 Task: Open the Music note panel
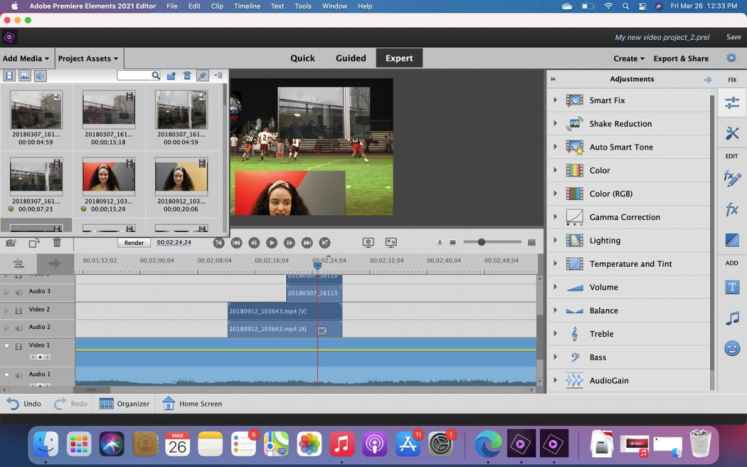(x=732, y=318)
